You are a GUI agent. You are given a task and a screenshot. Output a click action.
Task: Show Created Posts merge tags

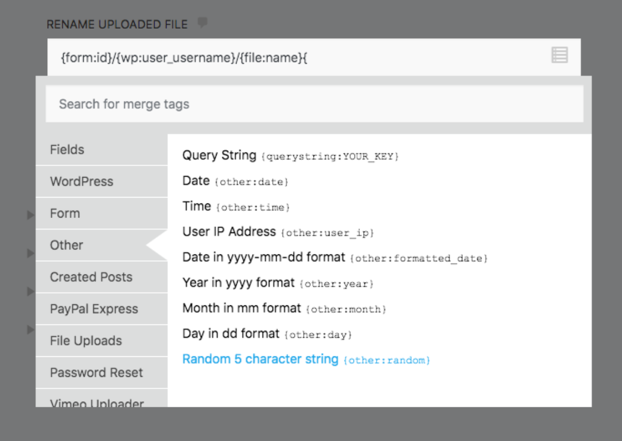point(101,277)
